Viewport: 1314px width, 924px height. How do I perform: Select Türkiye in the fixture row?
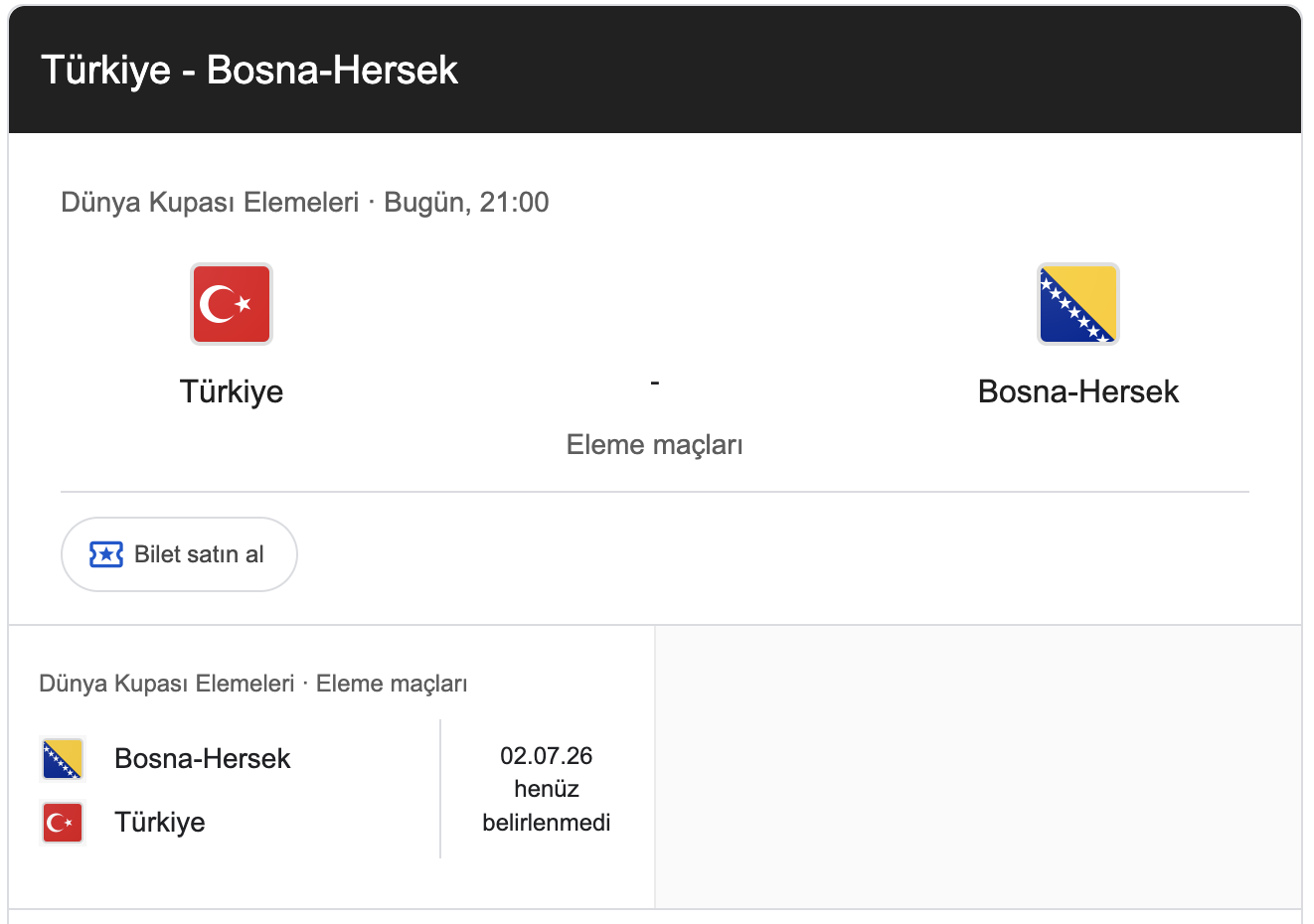160,823
